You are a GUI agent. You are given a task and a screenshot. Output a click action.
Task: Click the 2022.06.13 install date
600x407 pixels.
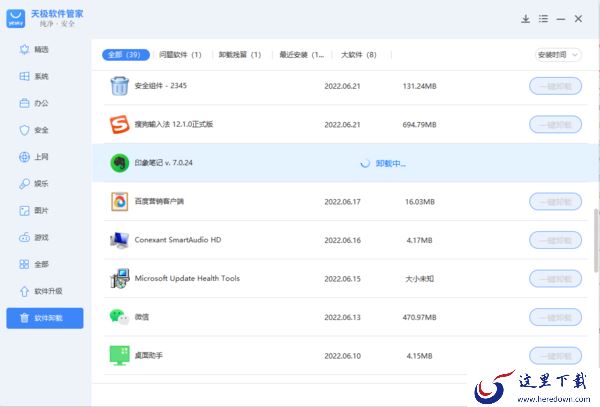pyautogui.click(x=342, y=317)
